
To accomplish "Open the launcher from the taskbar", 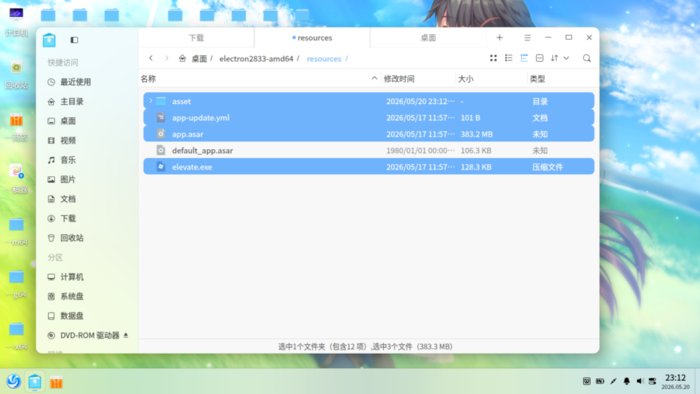I will [x=13, y=382].
